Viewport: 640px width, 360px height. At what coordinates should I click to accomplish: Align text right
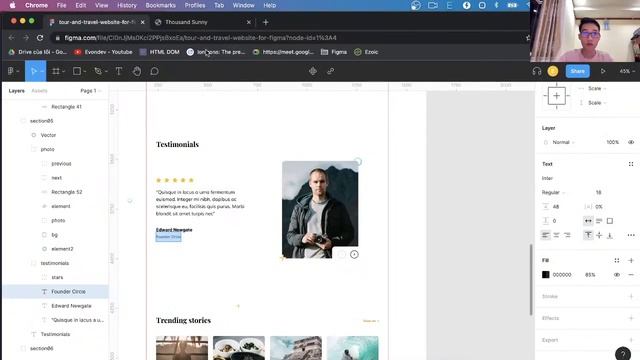pos(567,235)
